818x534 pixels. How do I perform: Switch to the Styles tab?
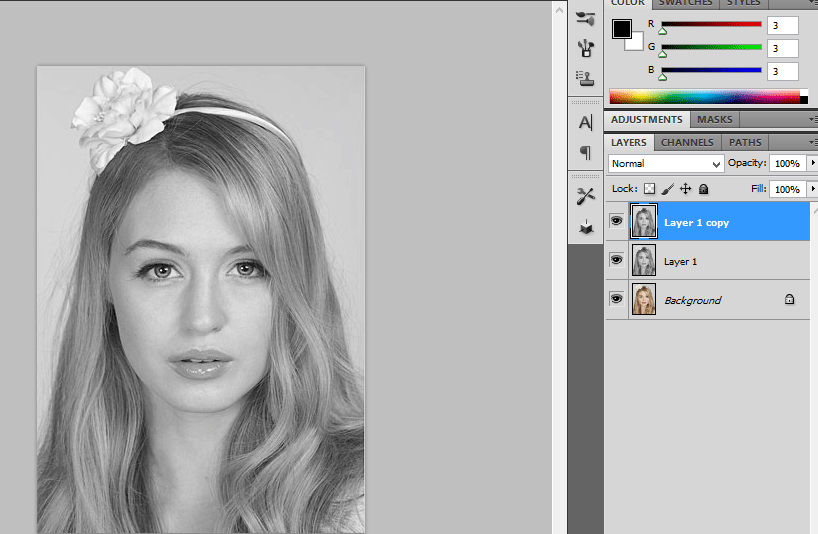(743, 3)
